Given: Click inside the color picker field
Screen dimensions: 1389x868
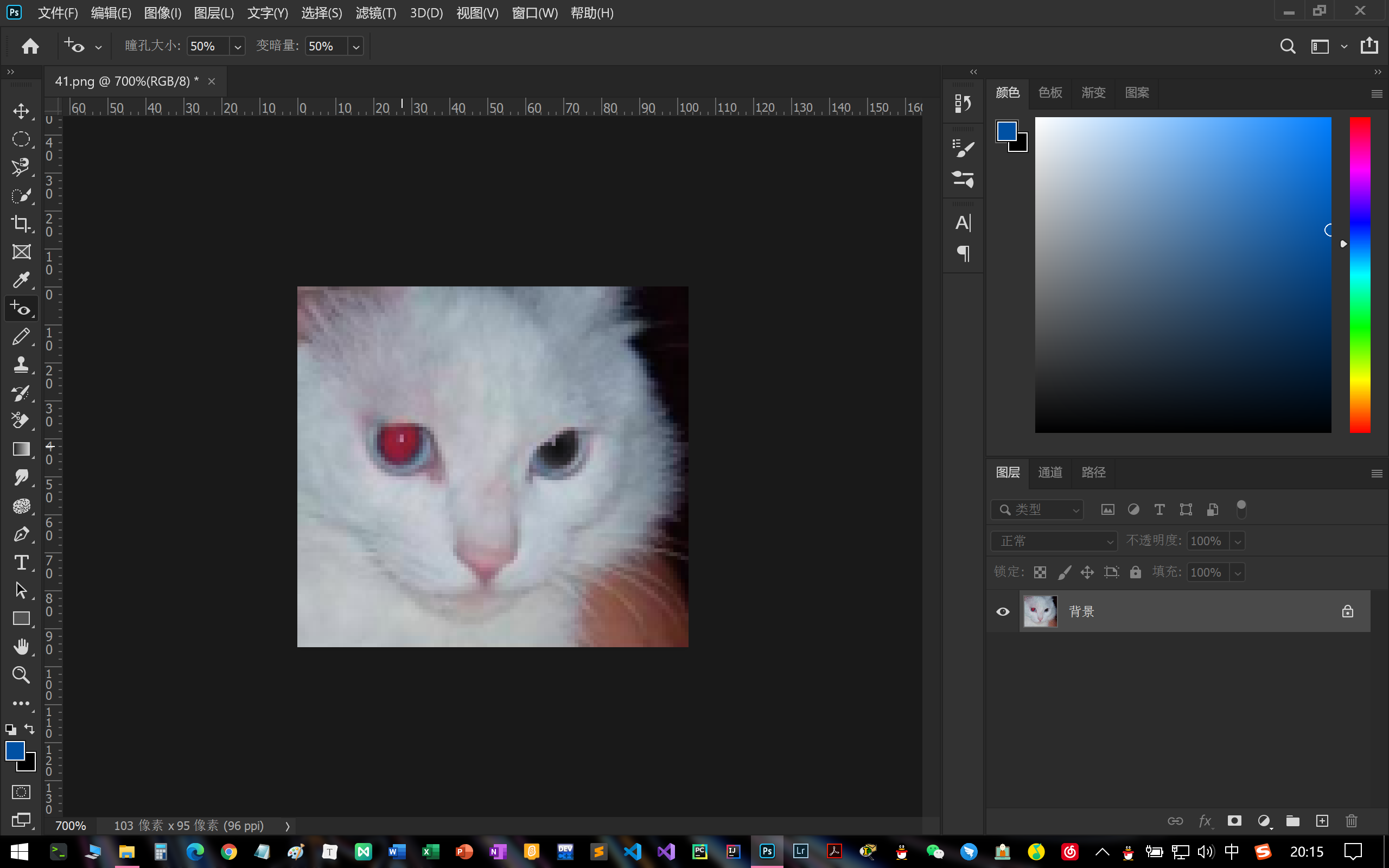Looking at the screenshot, I should pyautogui.click(x=1183, y=275).
